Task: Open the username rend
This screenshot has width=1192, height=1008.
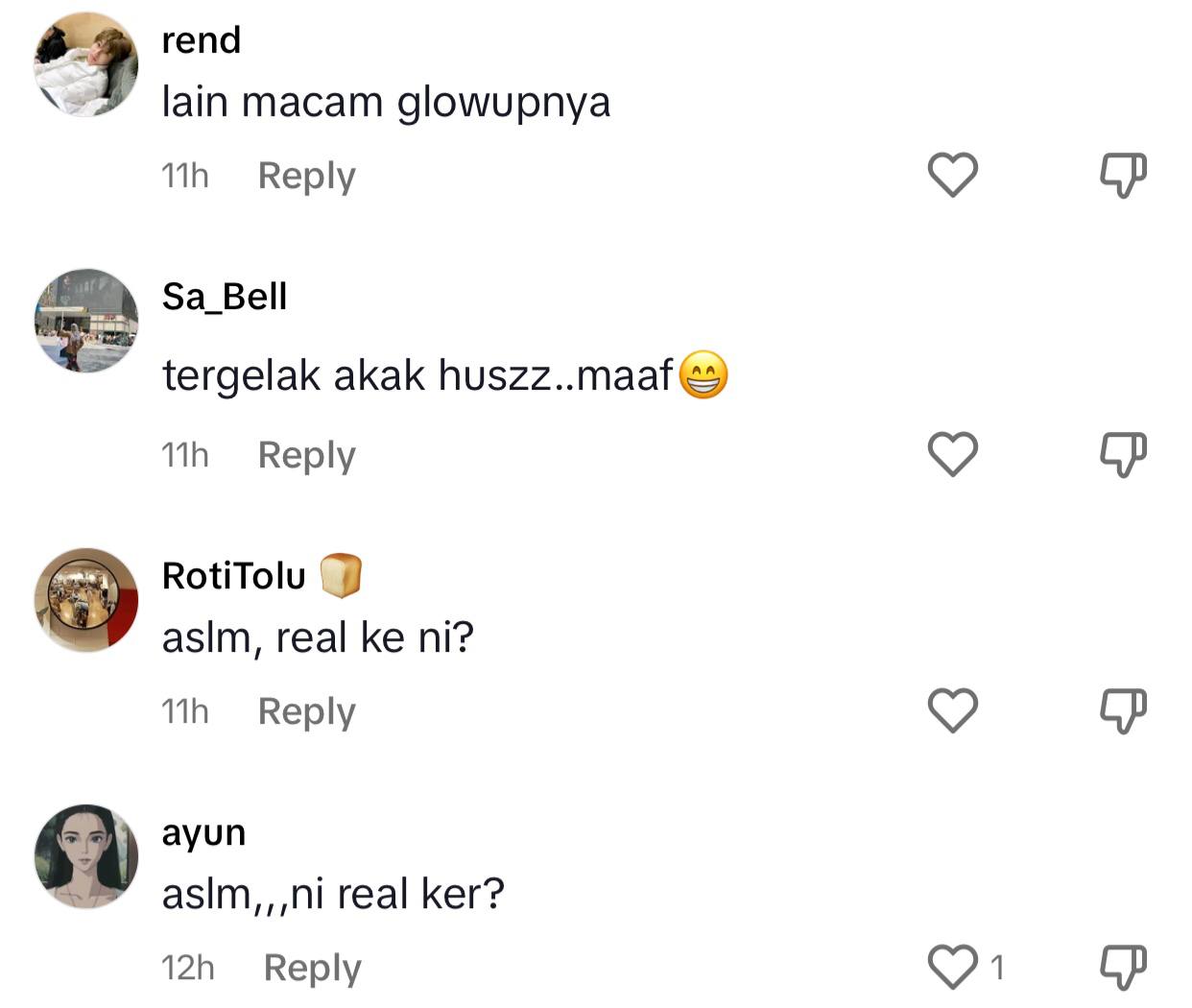Action: (x=201, y=40)
